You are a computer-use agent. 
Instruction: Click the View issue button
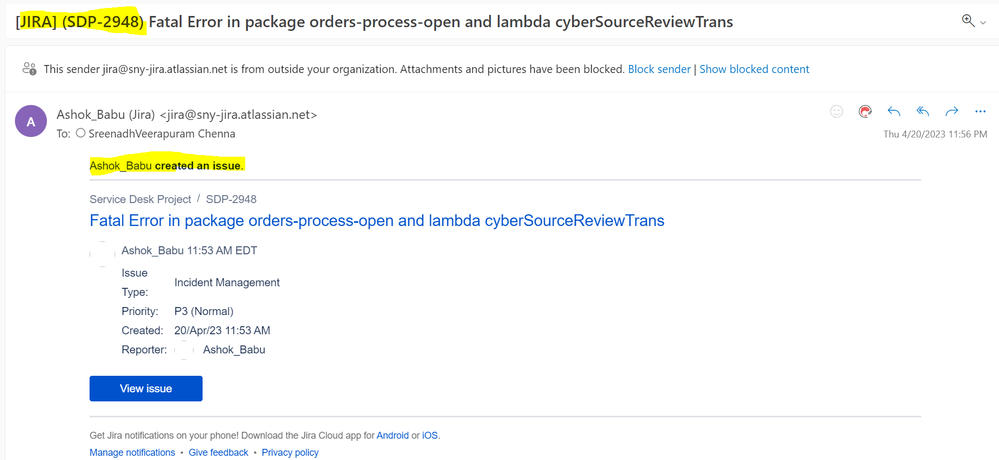[146, 389]
